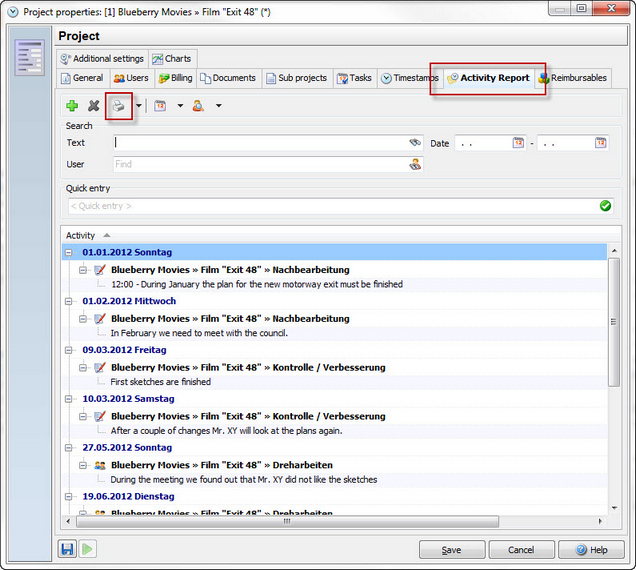Click the horizontal scrollbar thumb of the activity list
636x570 pixels.
(x=287, y=521)
